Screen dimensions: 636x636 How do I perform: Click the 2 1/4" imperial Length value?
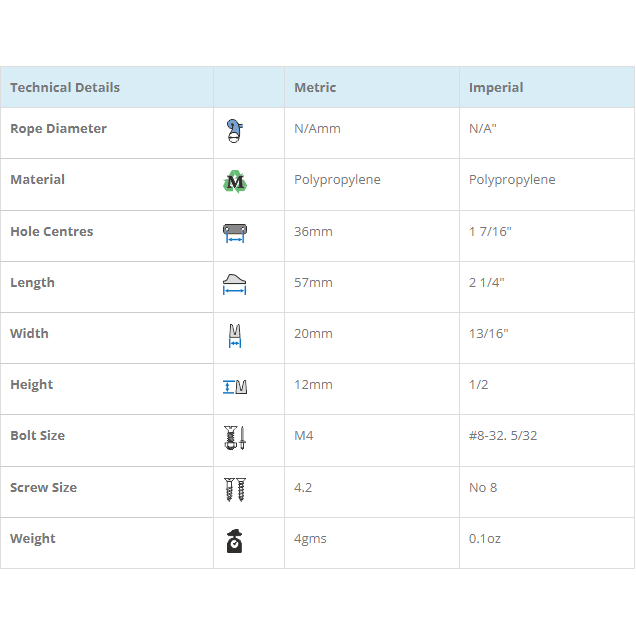click(x=486, y=282)
